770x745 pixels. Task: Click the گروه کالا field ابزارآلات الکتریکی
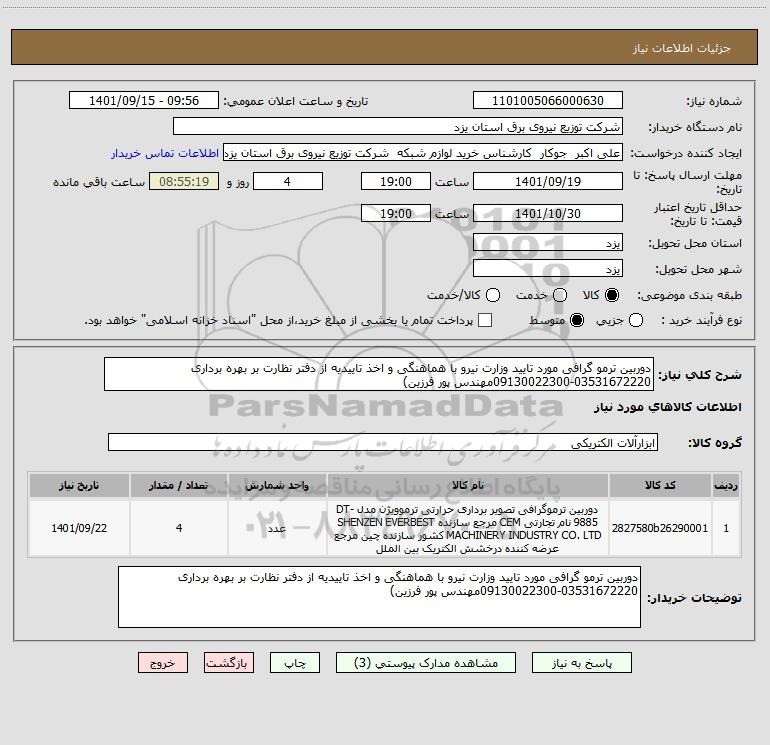tap(383, 442)
